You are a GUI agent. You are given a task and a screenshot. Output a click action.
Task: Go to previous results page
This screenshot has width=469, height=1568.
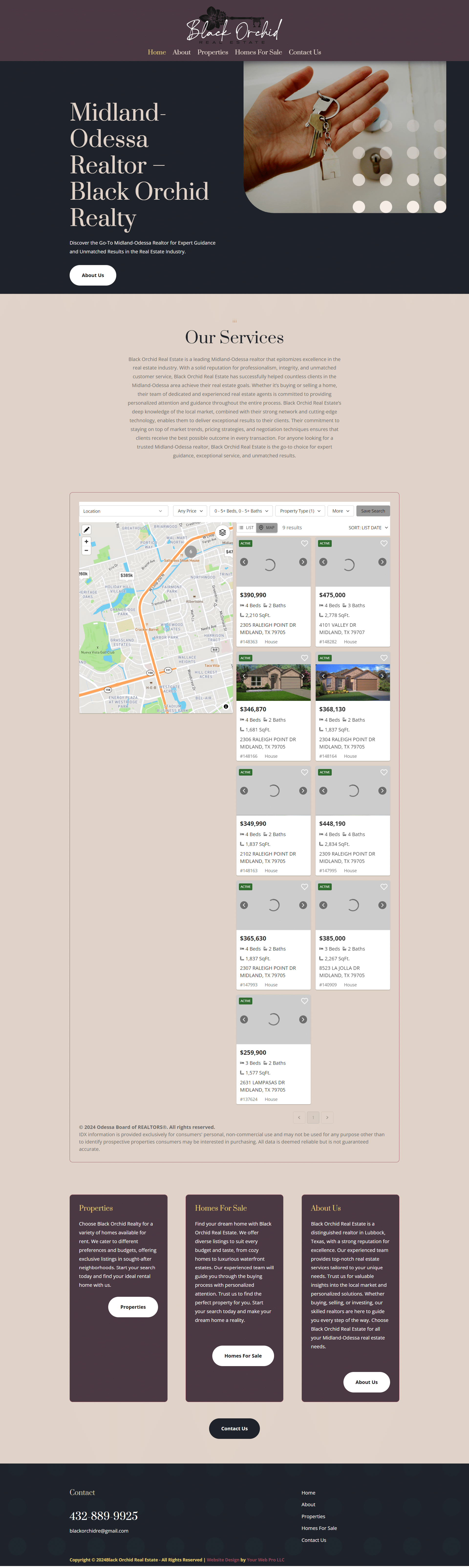pos(299,1118)
